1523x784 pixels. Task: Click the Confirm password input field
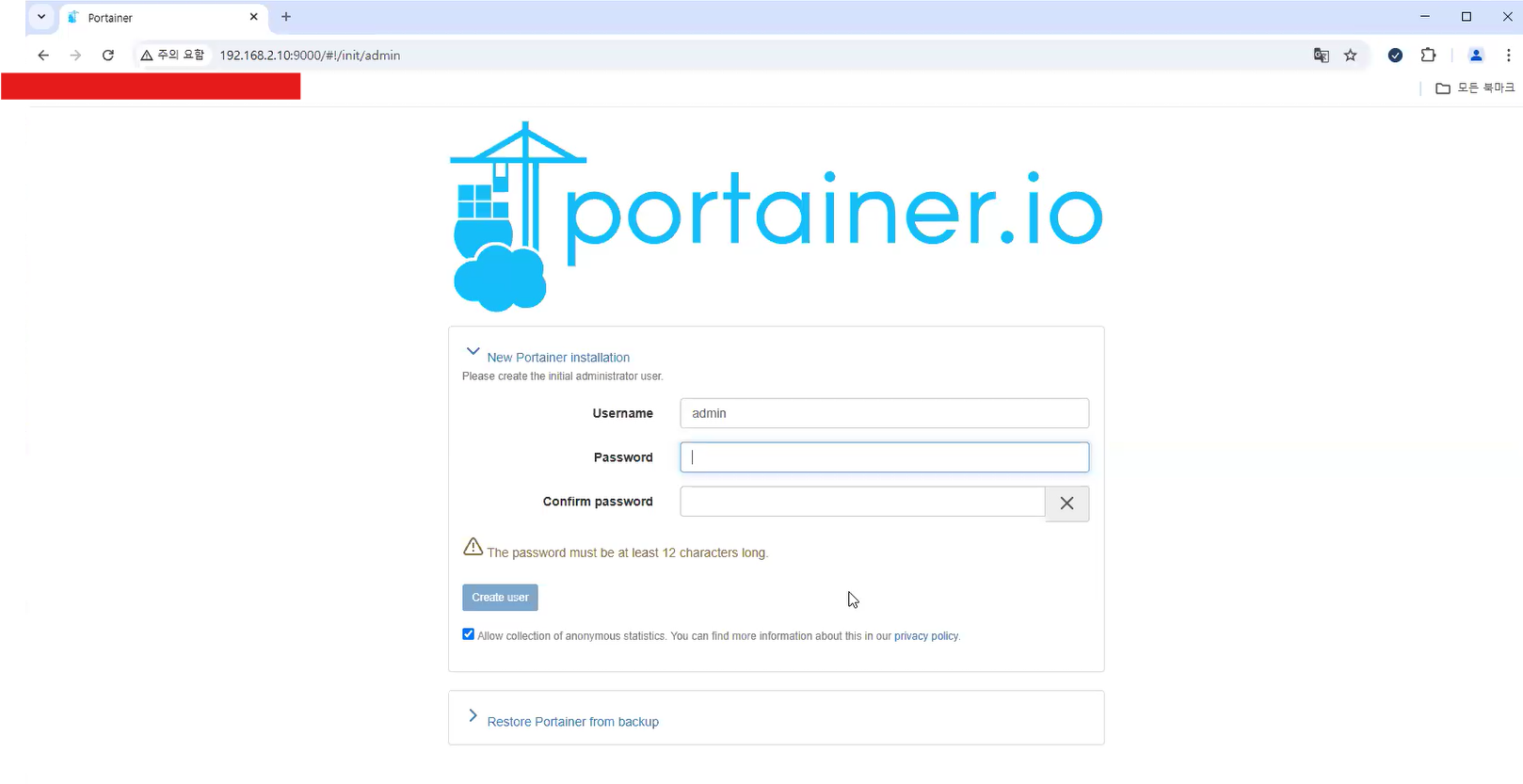pos(862,502)
